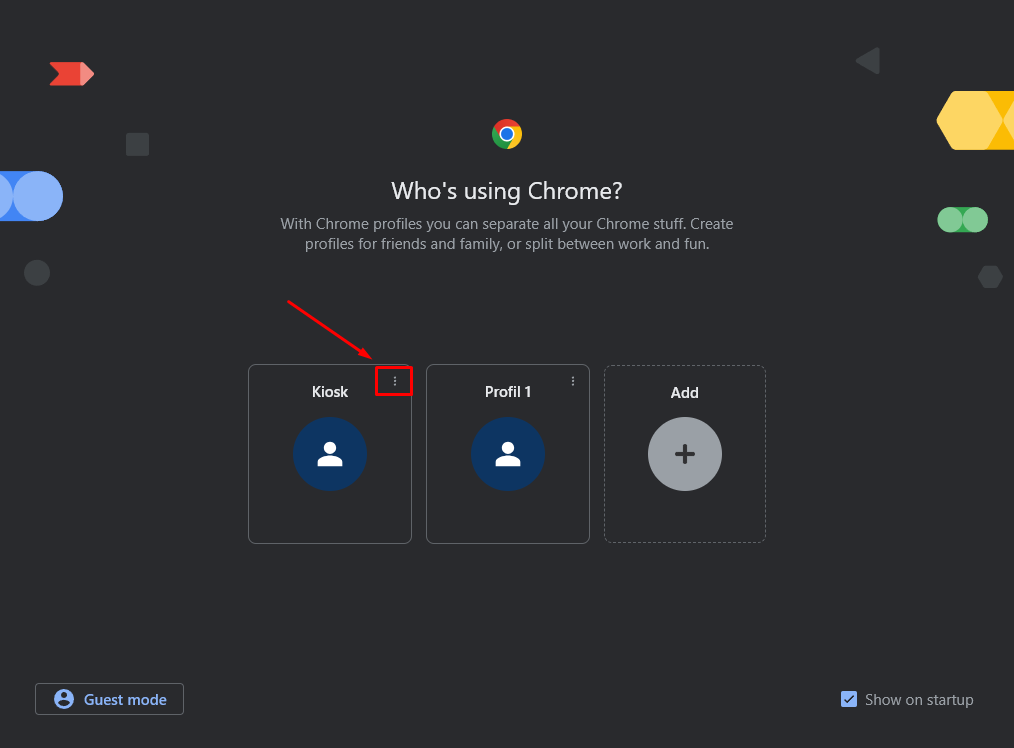Open Guest mode
Image resolution: width=1014 pixels, height=748 pixels.
[x=109, y=699]
